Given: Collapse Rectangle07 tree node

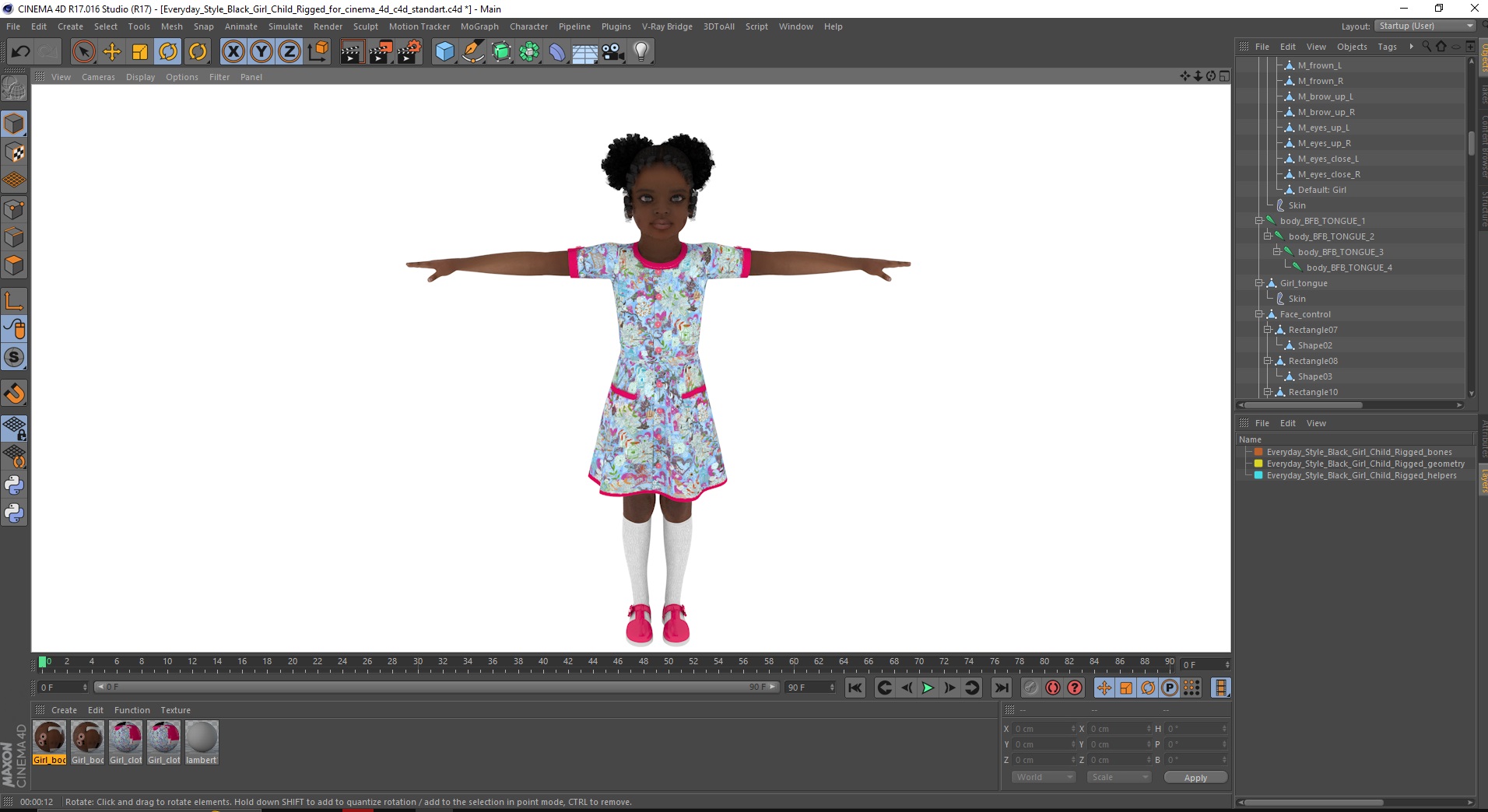Looking at the screenshot, I should (x=1267, y=330).
